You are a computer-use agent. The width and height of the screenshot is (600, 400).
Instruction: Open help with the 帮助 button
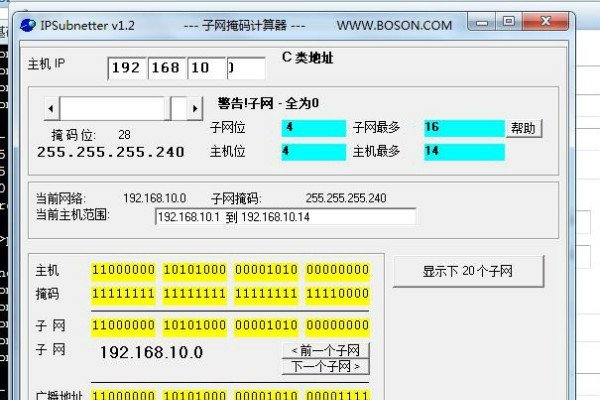coord(524,128)
